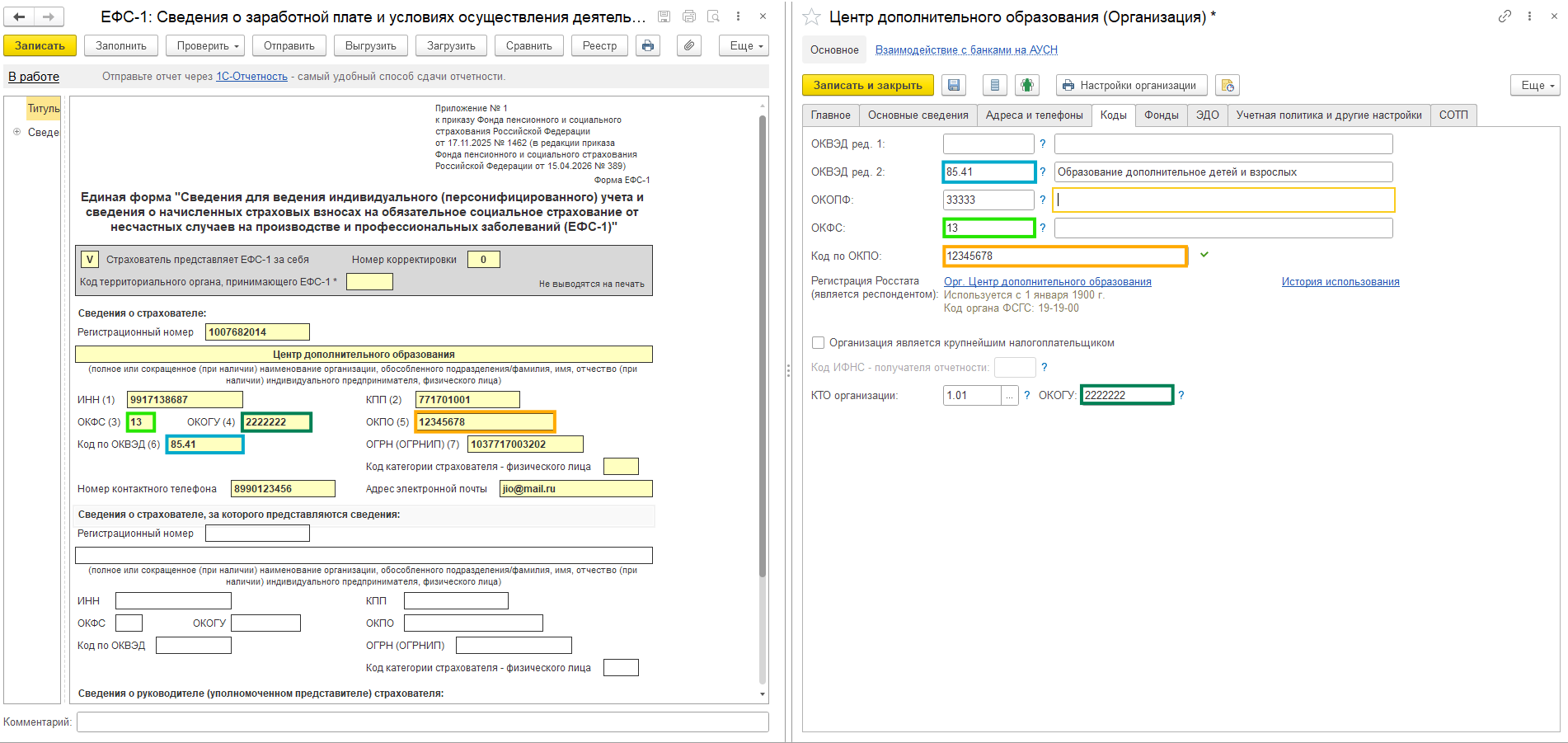The height and width of the screenshot is (743, 1568).
Task: Copy link to organization using chain icon
Action: (1505, 16)
